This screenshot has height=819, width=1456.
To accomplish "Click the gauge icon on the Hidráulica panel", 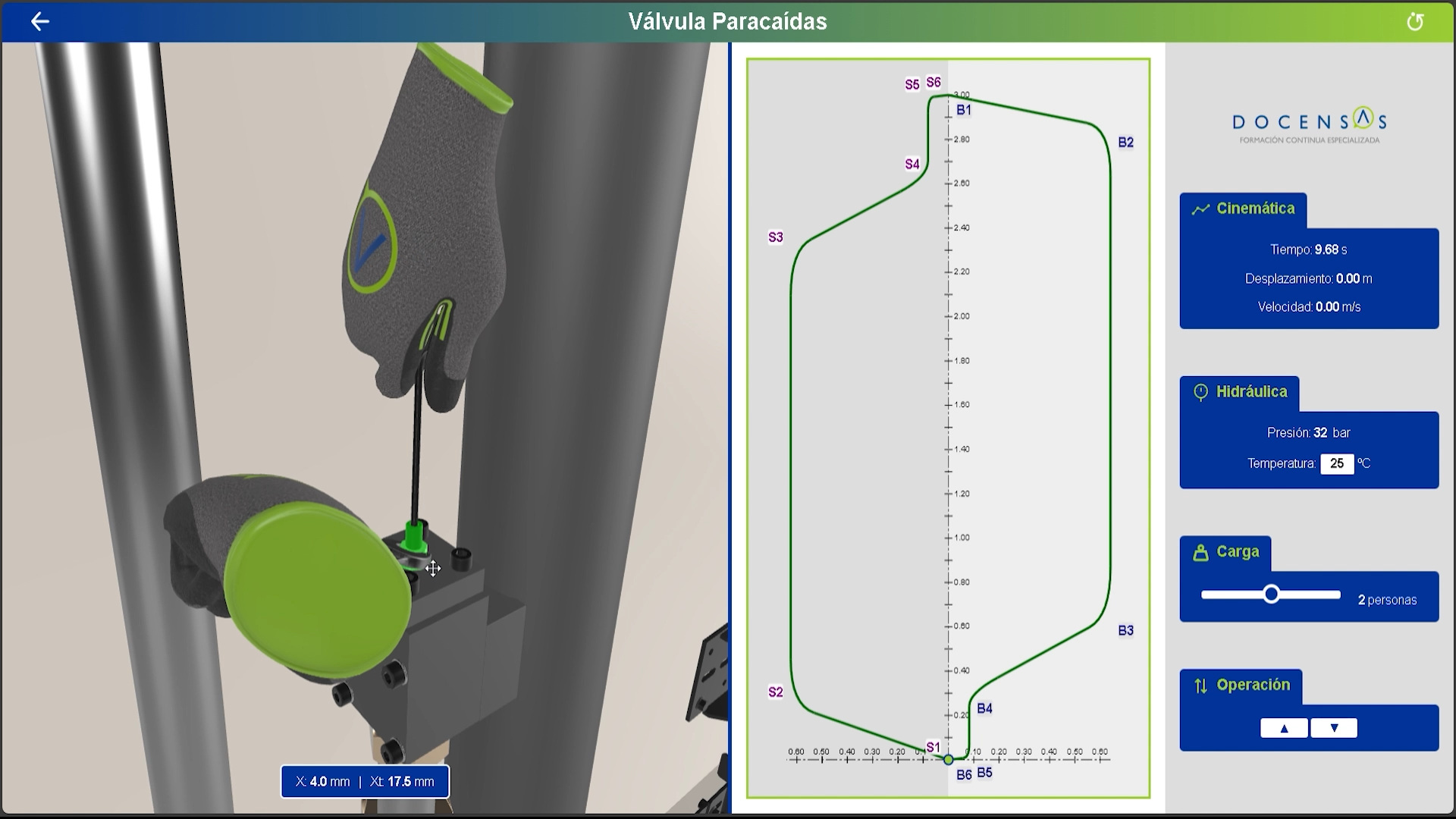I will click(1200, 391).
